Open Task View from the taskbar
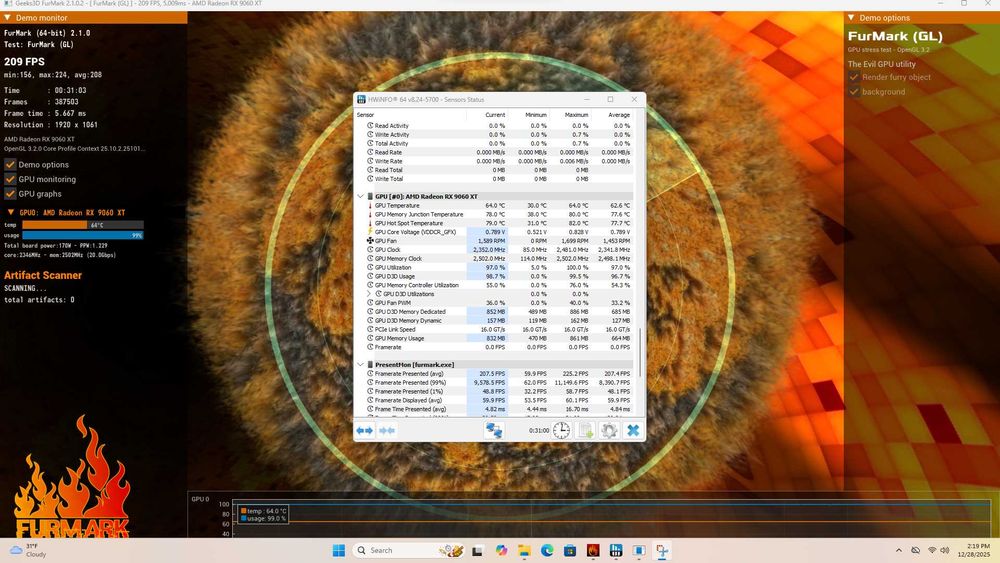 click(477, 550)
